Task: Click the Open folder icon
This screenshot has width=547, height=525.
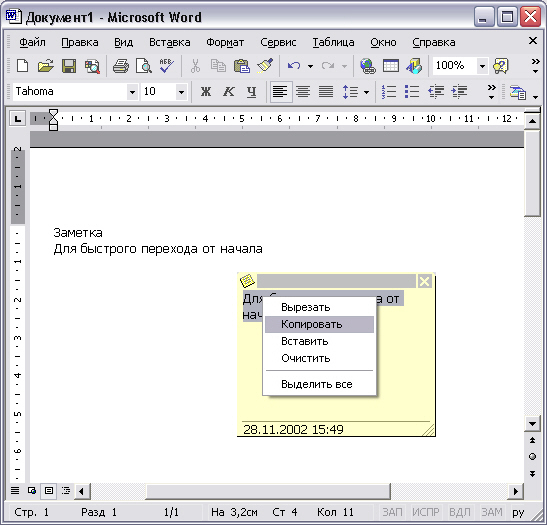Action: [x=46, y=66]
